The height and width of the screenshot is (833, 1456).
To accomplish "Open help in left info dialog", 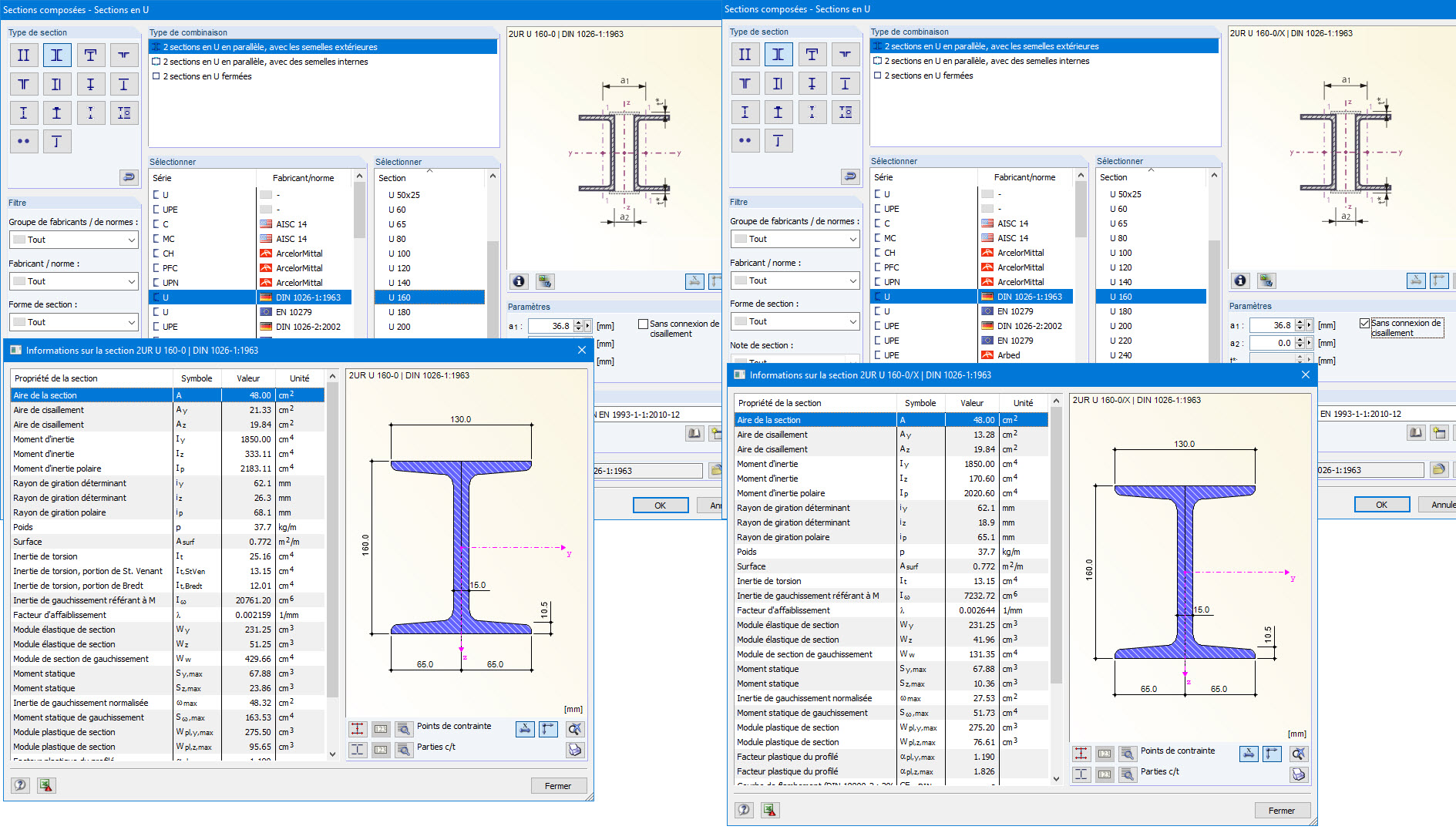I will [21, 785].
